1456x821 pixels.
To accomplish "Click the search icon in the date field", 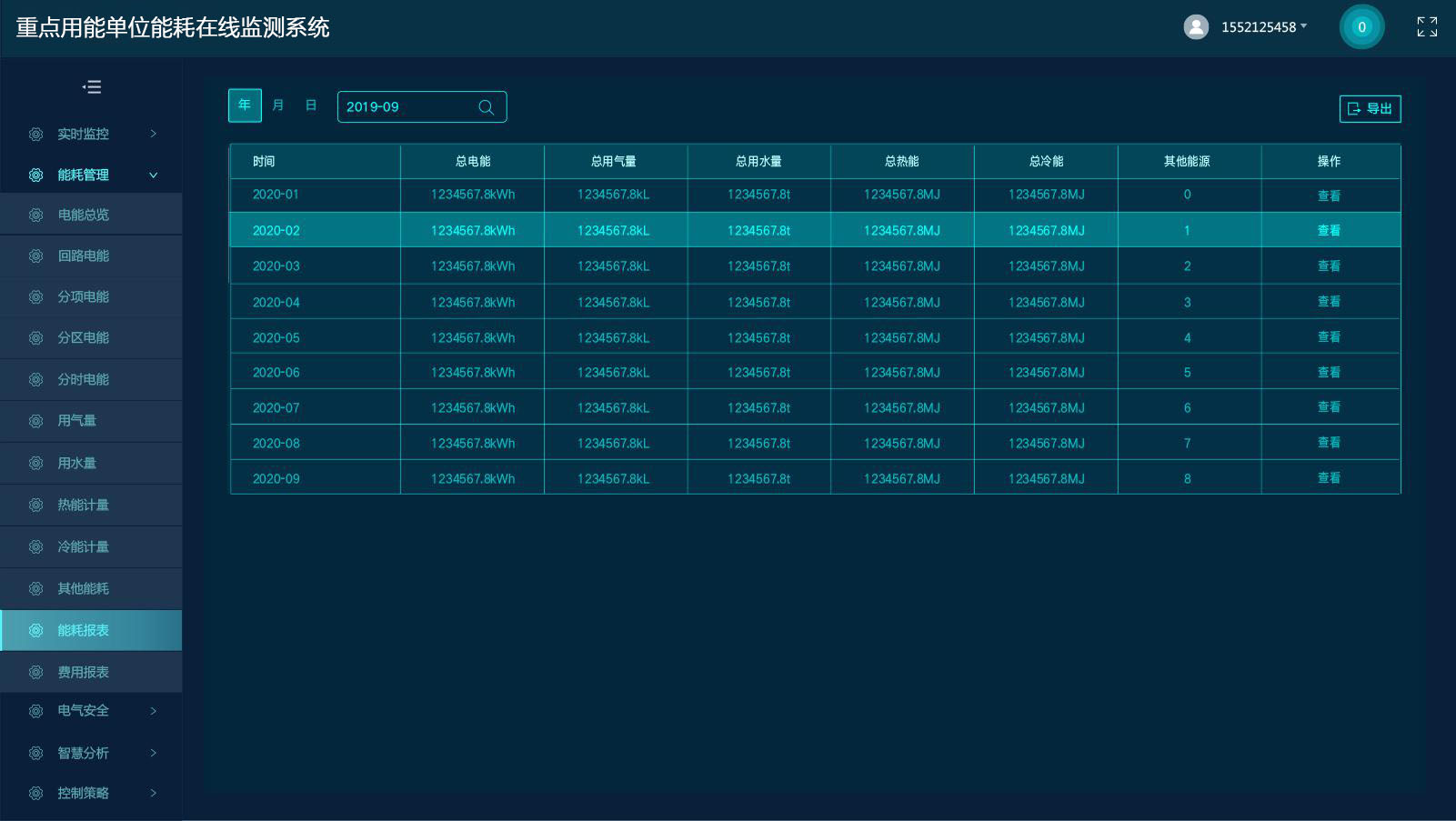I will coord(487,107).
